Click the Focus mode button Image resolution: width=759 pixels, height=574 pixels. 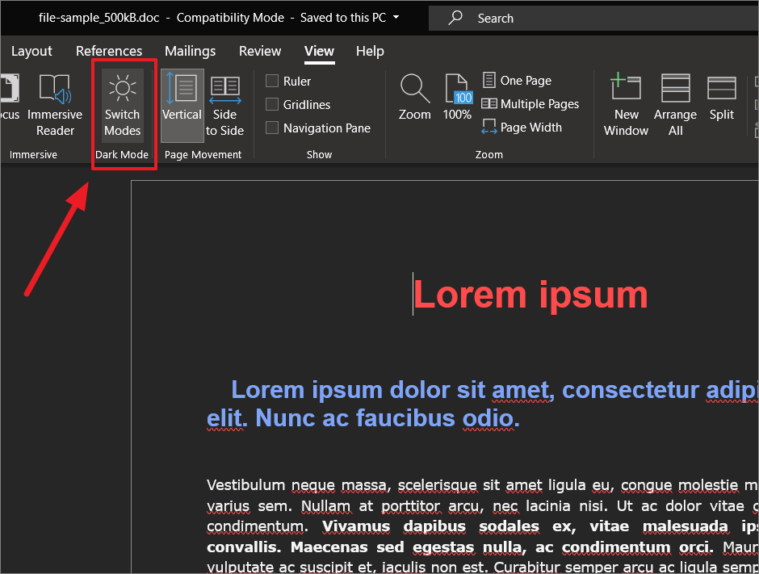[10, 97]
